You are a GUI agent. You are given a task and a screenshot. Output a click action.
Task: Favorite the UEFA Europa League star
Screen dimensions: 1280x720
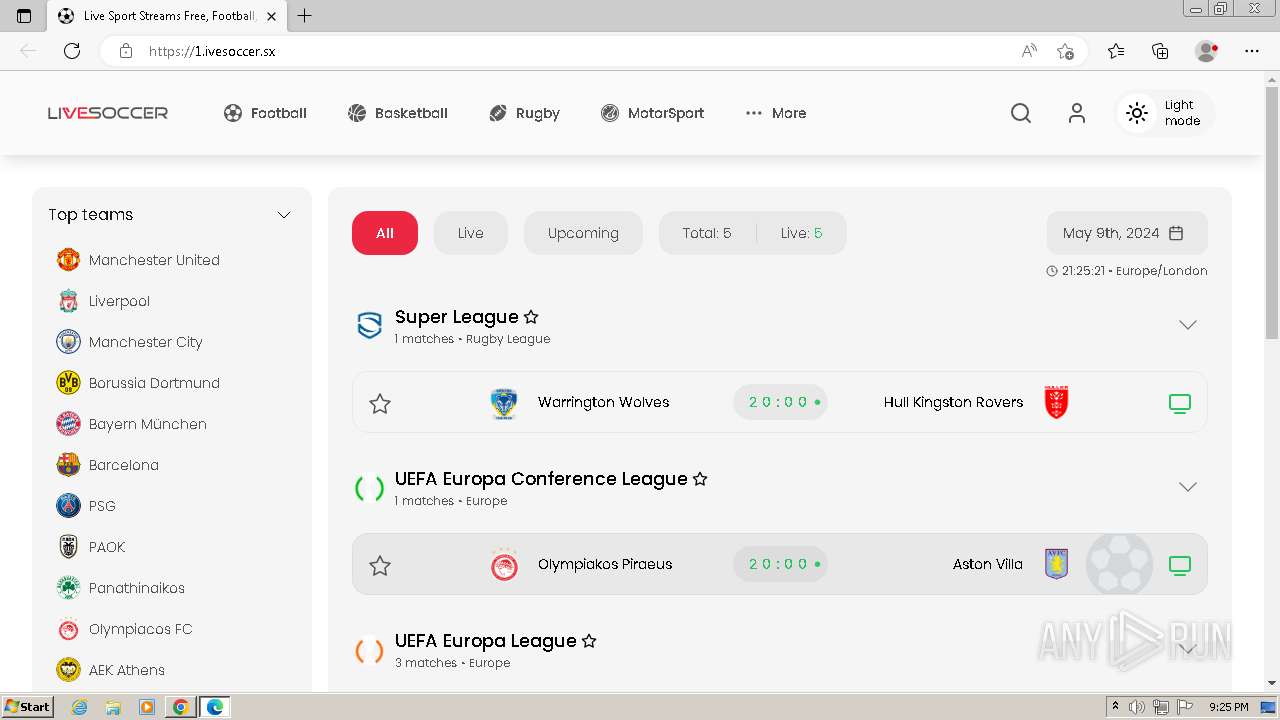point(589,641)
